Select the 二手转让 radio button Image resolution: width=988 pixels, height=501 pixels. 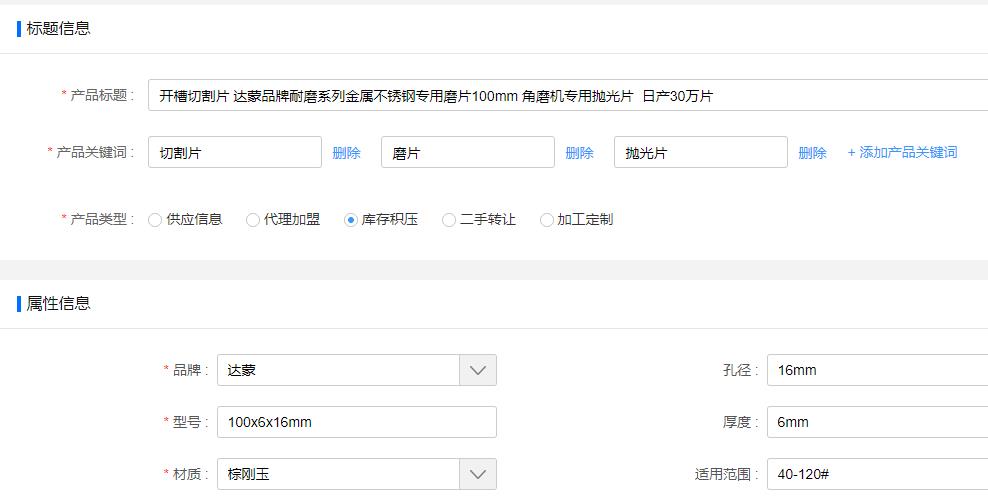click(449, 220)
